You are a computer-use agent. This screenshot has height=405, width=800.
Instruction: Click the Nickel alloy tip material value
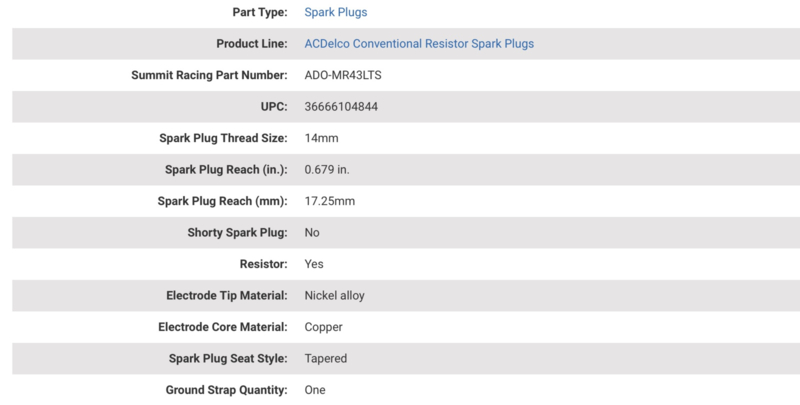(x=334, y=296)
